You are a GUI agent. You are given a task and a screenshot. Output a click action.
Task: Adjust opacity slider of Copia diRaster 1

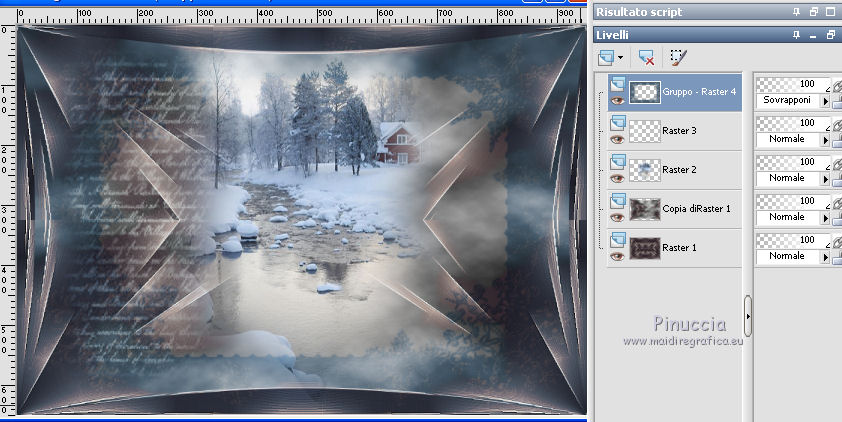(793, 201)
